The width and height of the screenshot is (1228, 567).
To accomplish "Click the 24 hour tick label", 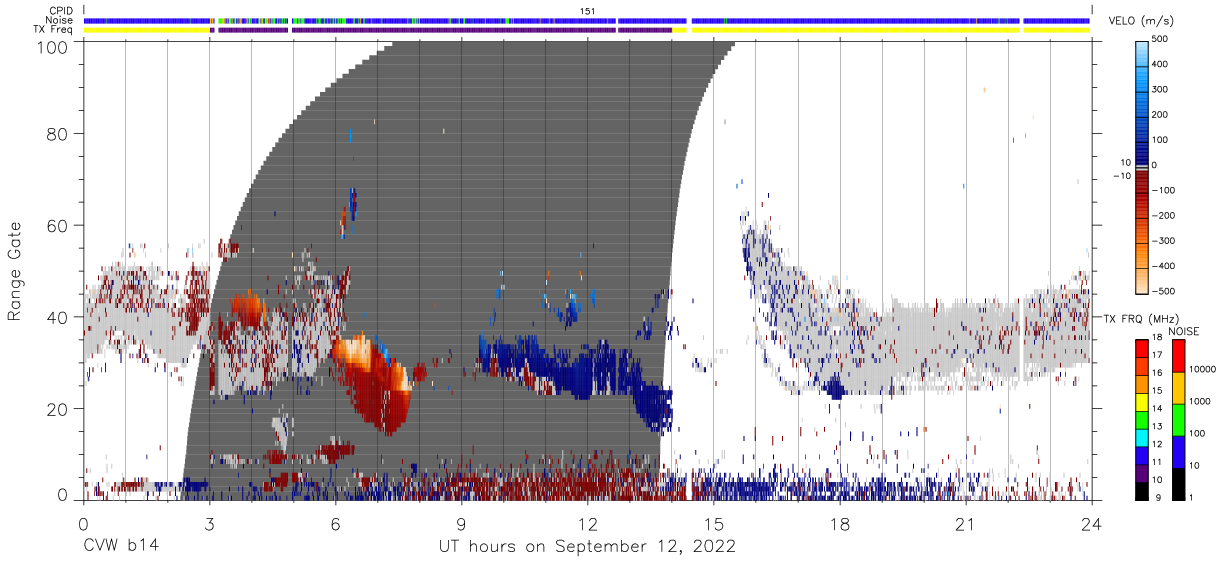I will [1091, 524].
